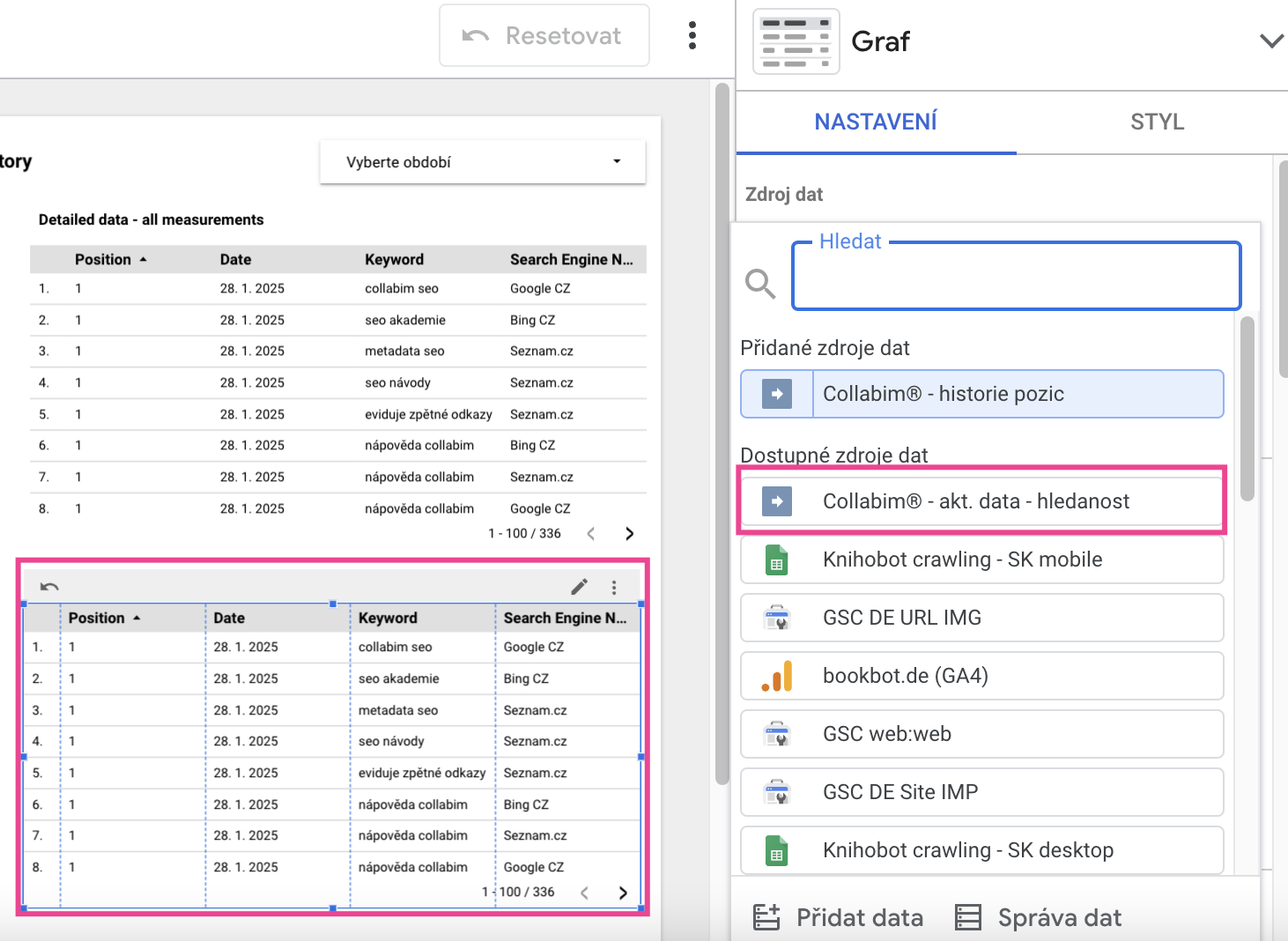Choose Knihobot crawling - SK mobile source
1288x941 pixels.
click(x=982, y=559)
